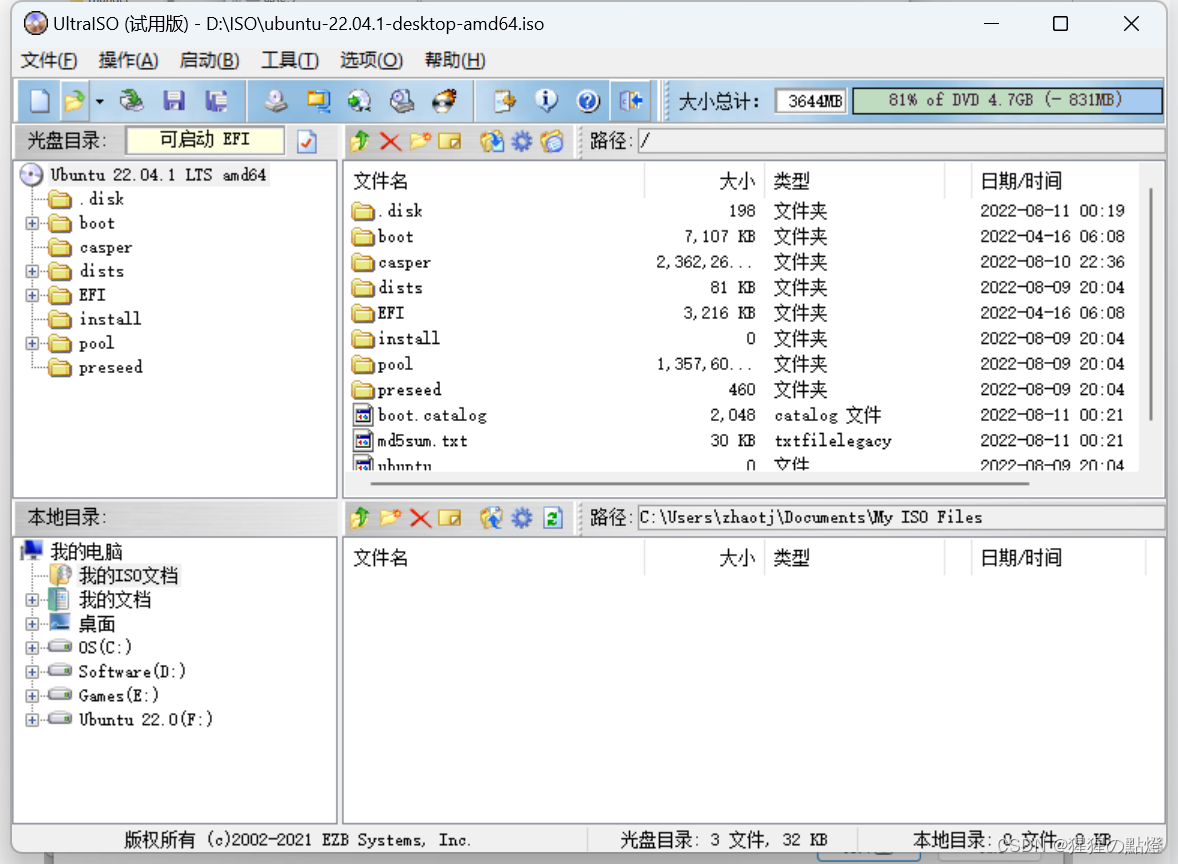Viewport: 1178px width, 864px height.
Task: Select boot.catalog in disc file list
Action: pyautogui.click(x=432, y=415)
